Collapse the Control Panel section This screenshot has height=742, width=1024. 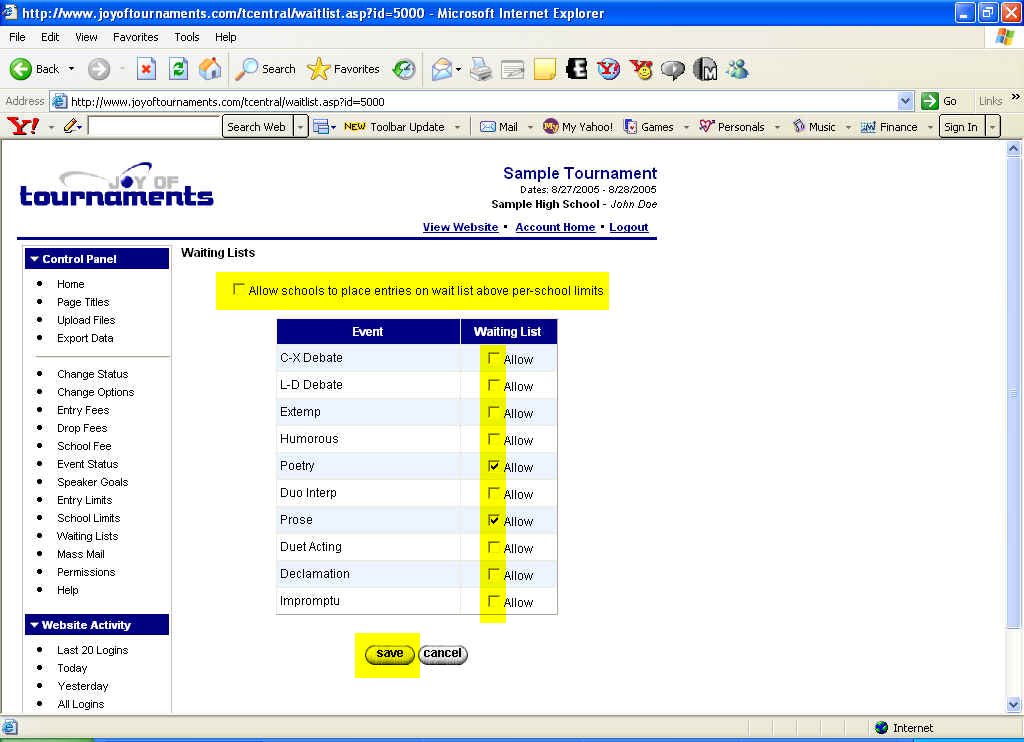[x=35, y=259]
